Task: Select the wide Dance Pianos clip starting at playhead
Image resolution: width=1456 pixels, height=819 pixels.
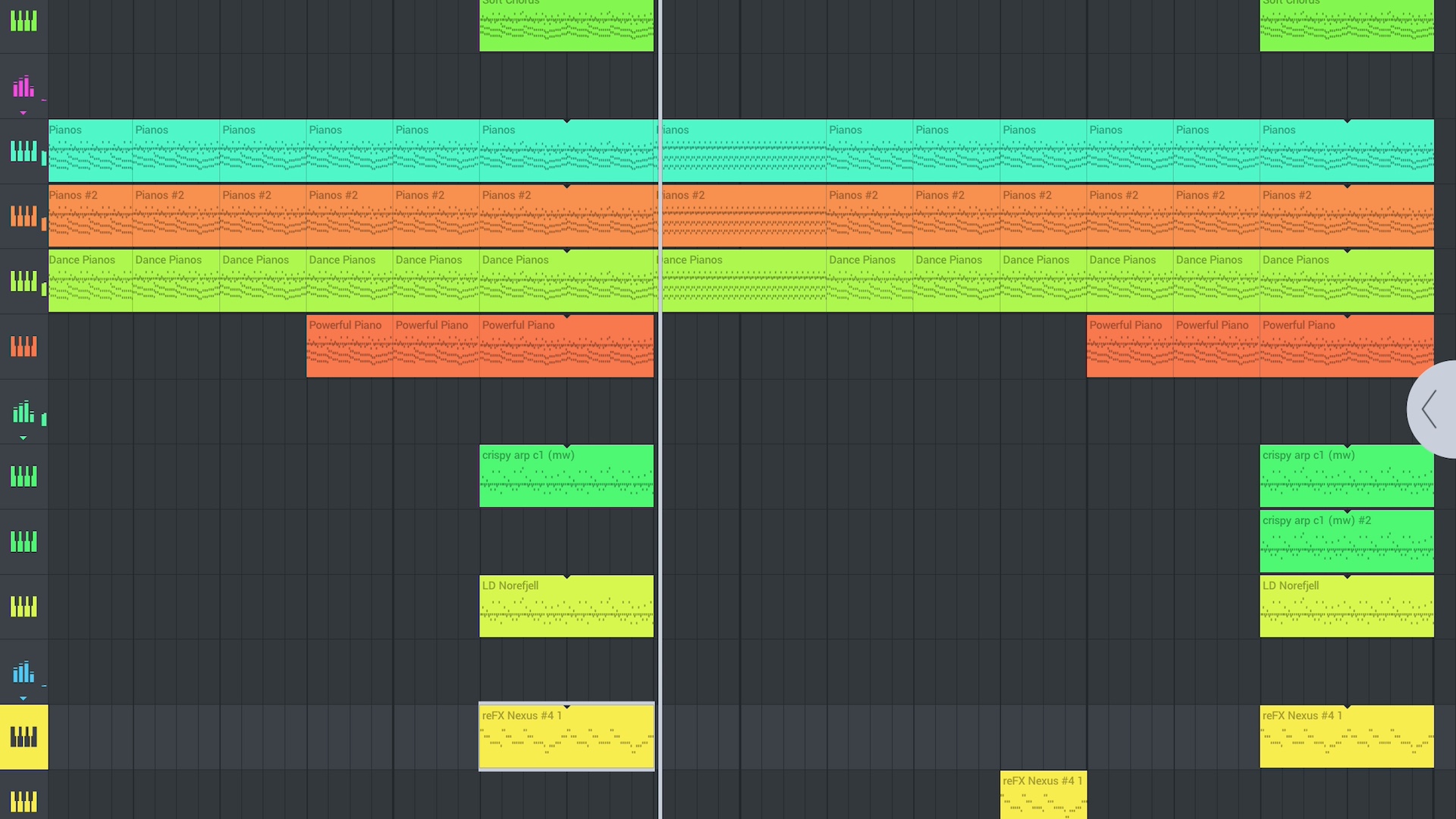Action: [x=742, y=281]
